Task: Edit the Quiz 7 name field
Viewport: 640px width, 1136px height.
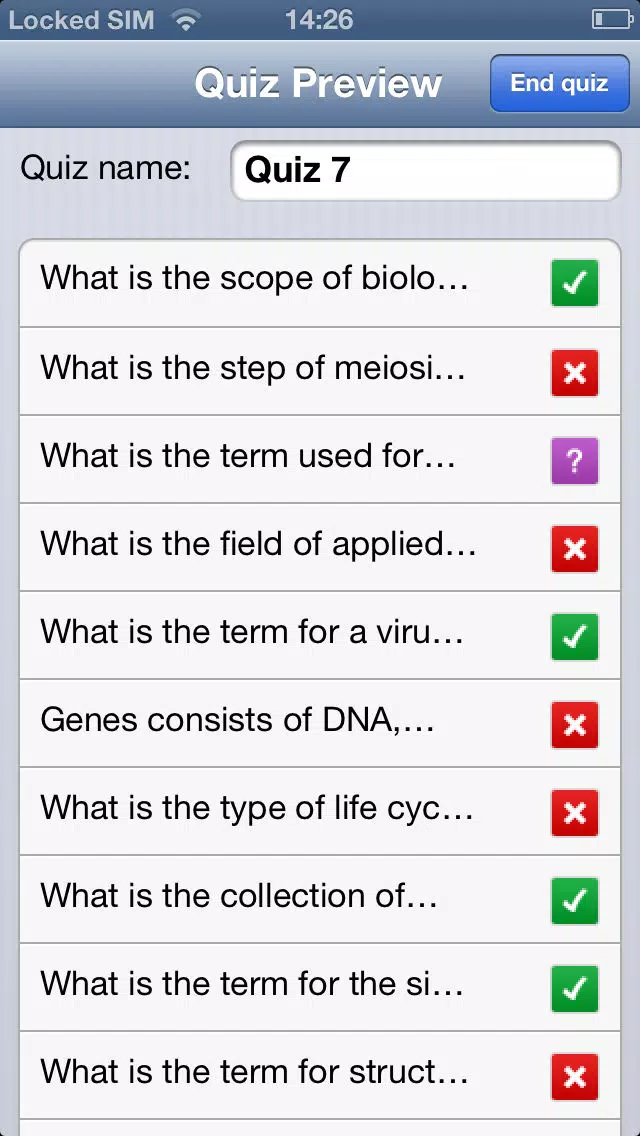Action: point(425,170)
